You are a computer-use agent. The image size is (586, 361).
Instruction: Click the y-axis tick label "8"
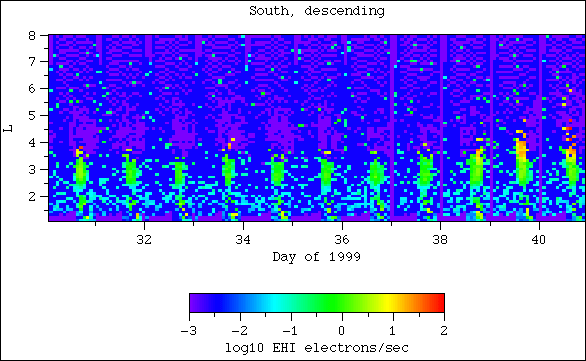(x=32, y=36)
